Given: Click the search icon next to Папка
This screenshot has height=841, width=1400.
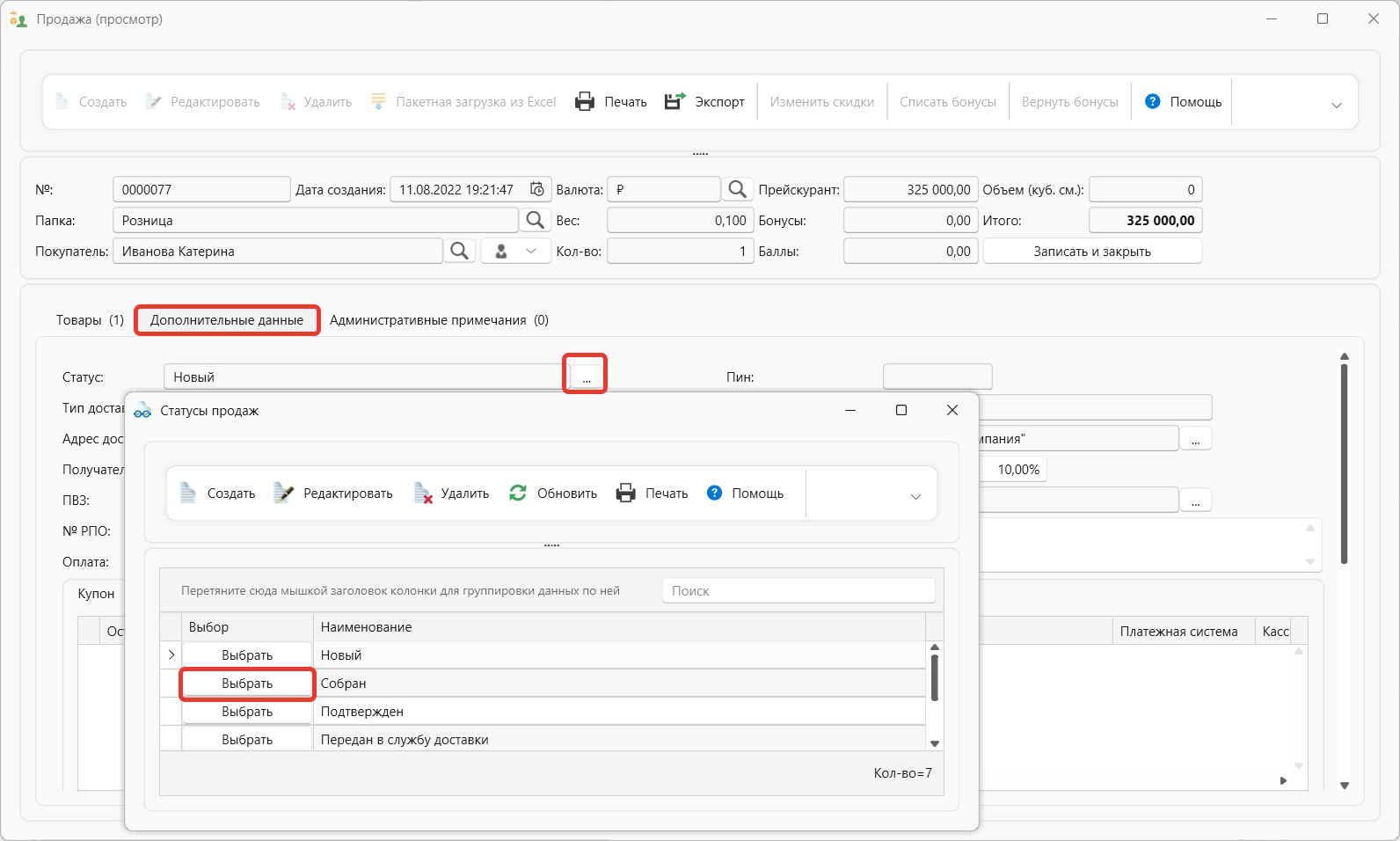Looking at the screenshot, I should [535, 220].
